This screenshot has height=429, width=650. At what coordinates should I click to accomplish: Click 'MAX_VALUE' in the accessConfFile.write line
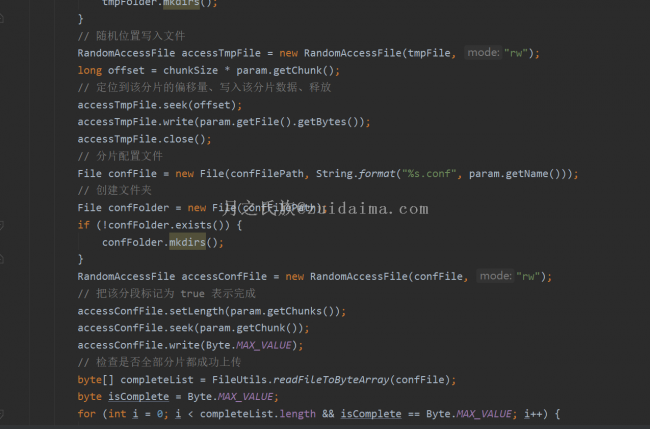click(264, 345)
